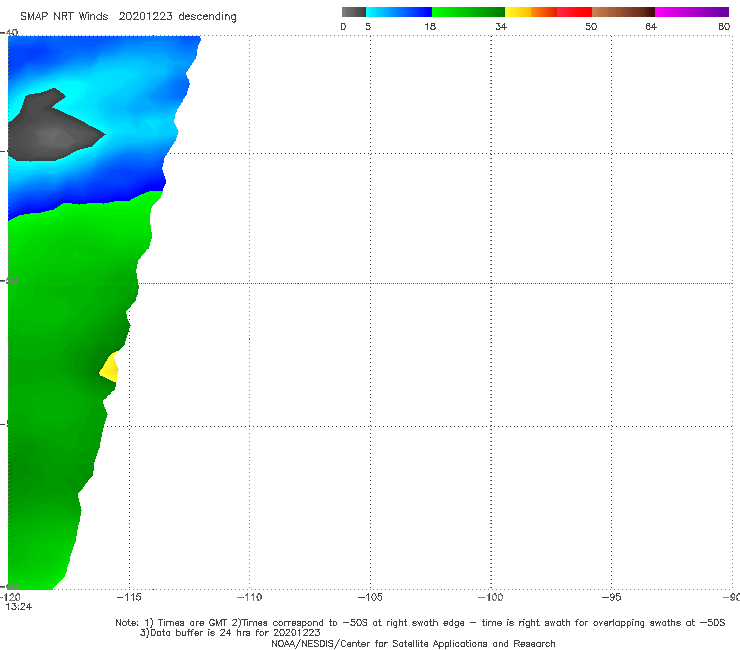Click the magenta-purple segment of the color bar
The height and width of the screenshot is (650, 740).
tap(692, 12)
